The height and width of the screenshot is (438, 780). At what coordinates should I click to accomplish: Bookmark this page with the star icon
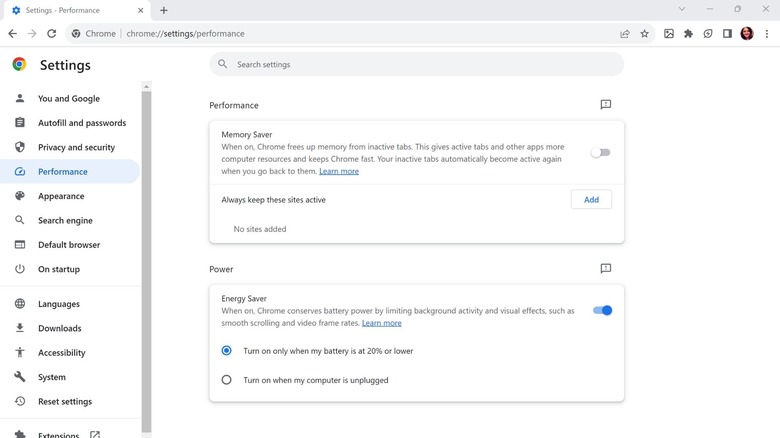[645, 33]
